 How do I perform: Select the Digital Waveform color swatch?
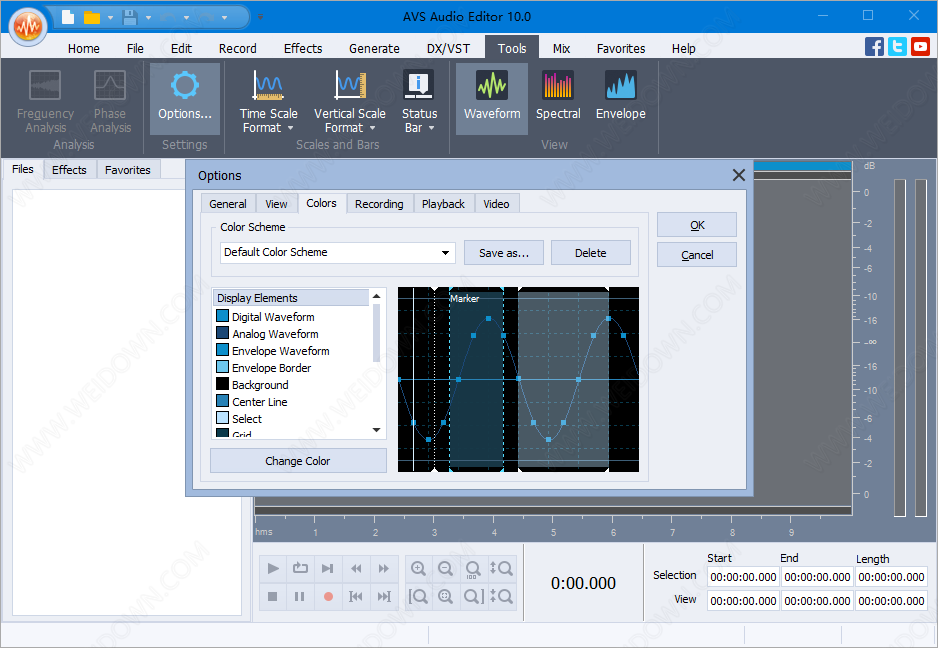pos(223,316)
